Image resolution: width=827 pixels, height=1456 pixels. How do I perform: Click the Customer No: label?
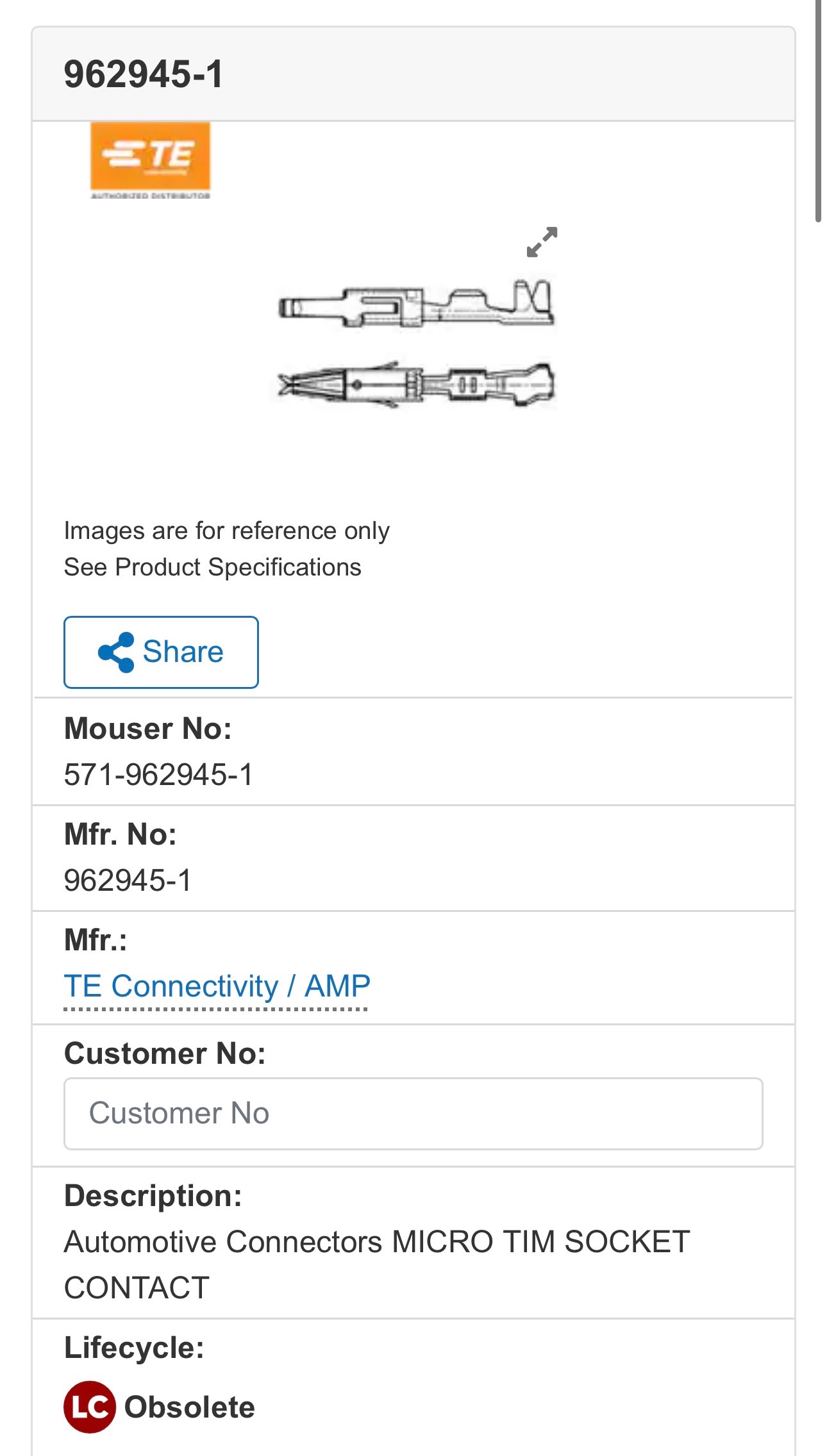[x=165, y=1054]
